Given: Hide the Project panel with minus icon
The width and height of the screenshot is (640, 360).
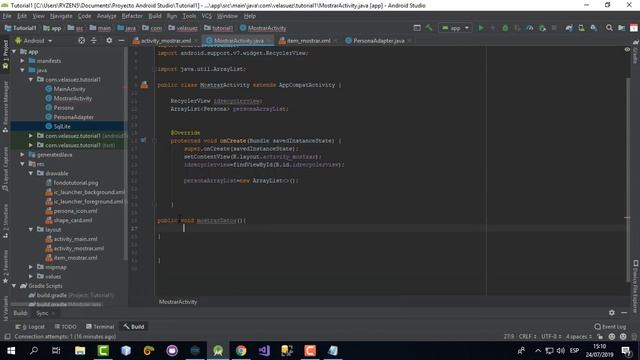Looking at the screenshot, I should coord(121,40).
